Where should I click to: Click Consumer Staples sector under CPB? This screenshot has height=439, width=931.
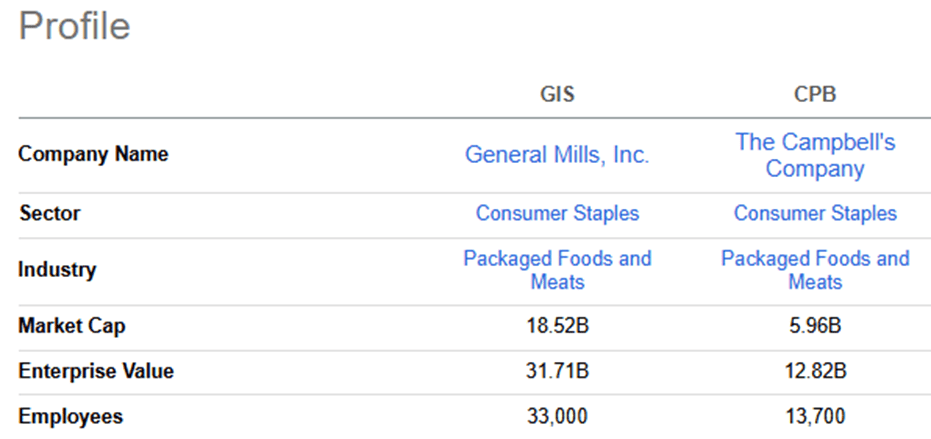[x=815, y=213]
